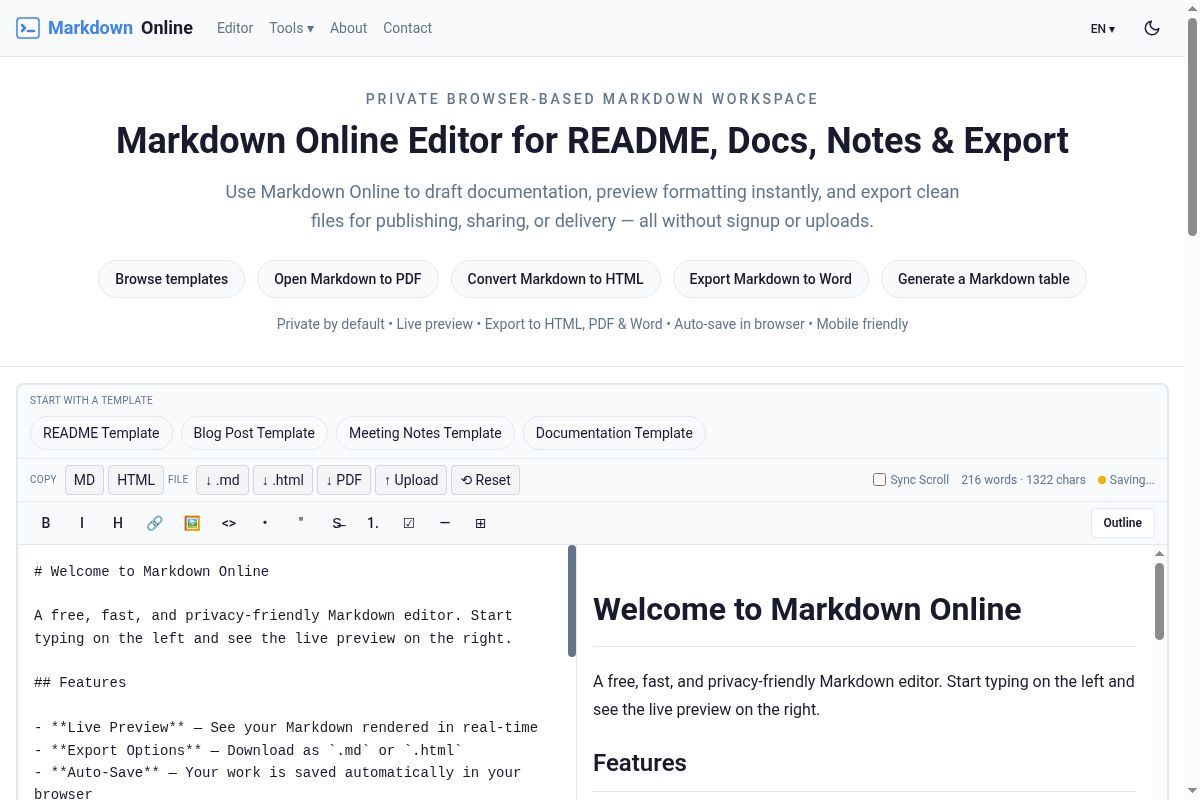This screenshot has width=1200, height=800.
Task: Download the file as .html
Action: 283,480
